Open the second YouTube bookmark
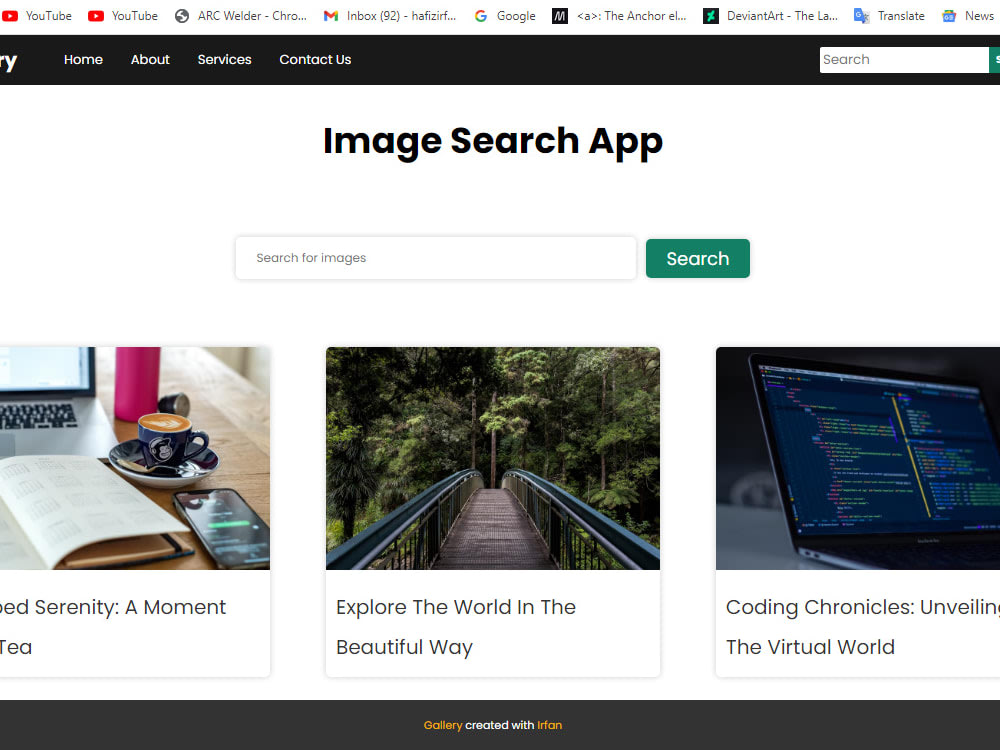The image size is (1000, 750). (122, 16)
